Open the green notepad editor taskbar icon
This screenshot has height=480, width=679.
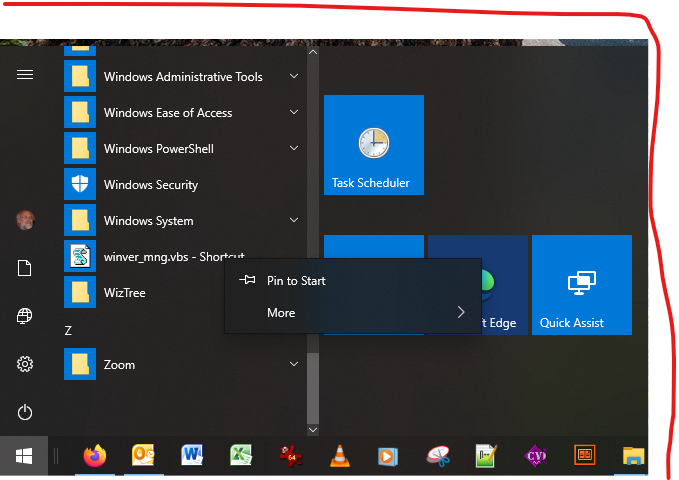click(486, 456)
